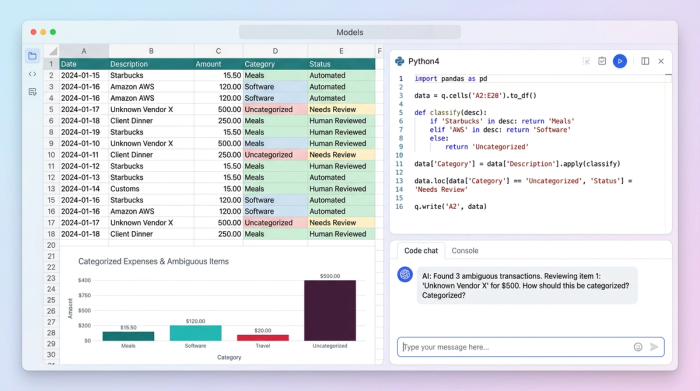Select row header 20
The height and width of the screenshot is (391, 700).
(51, 245)
